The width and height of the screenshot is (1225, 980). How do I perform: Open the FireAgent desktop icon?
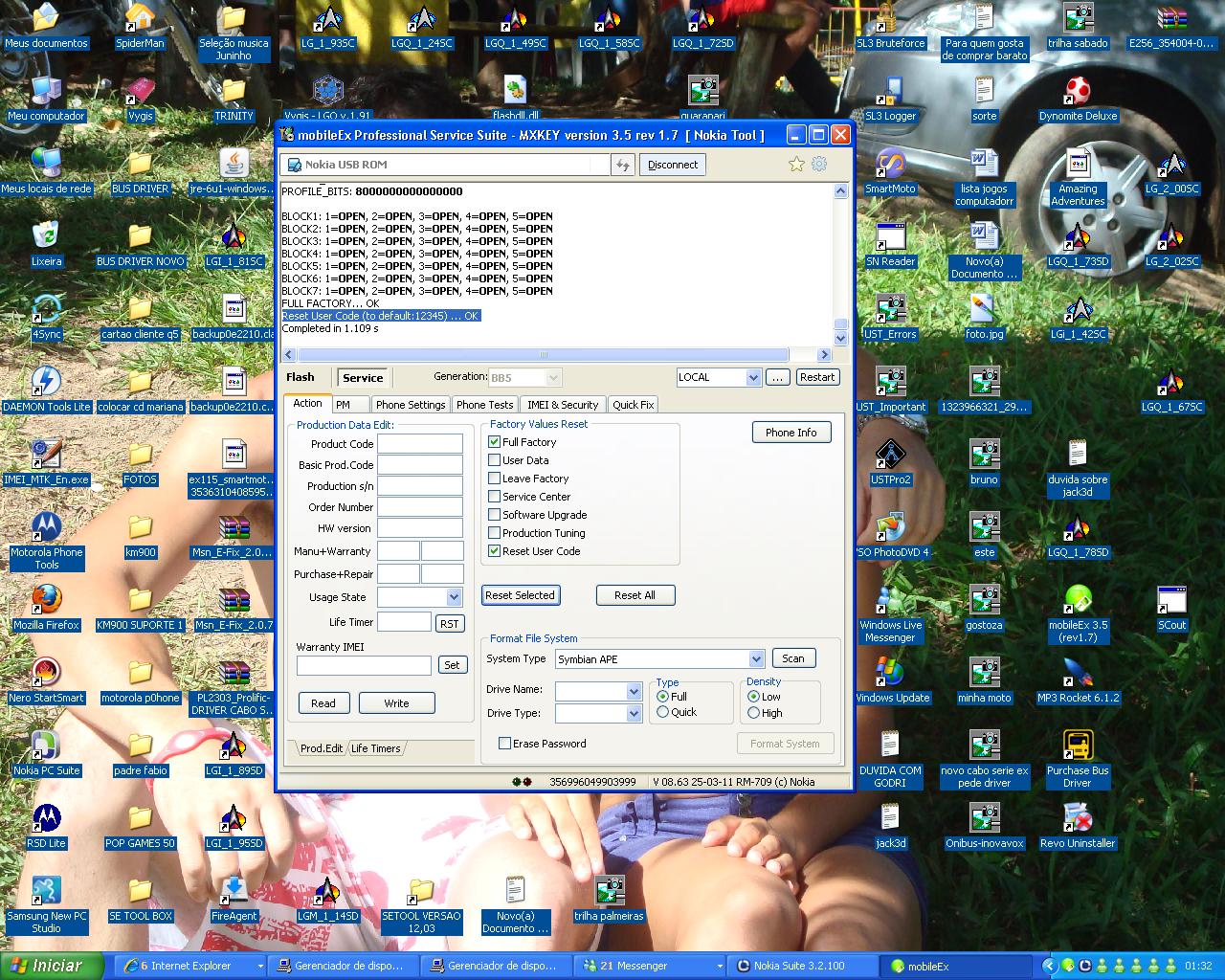pyautogui.click(x=234, y=899)
